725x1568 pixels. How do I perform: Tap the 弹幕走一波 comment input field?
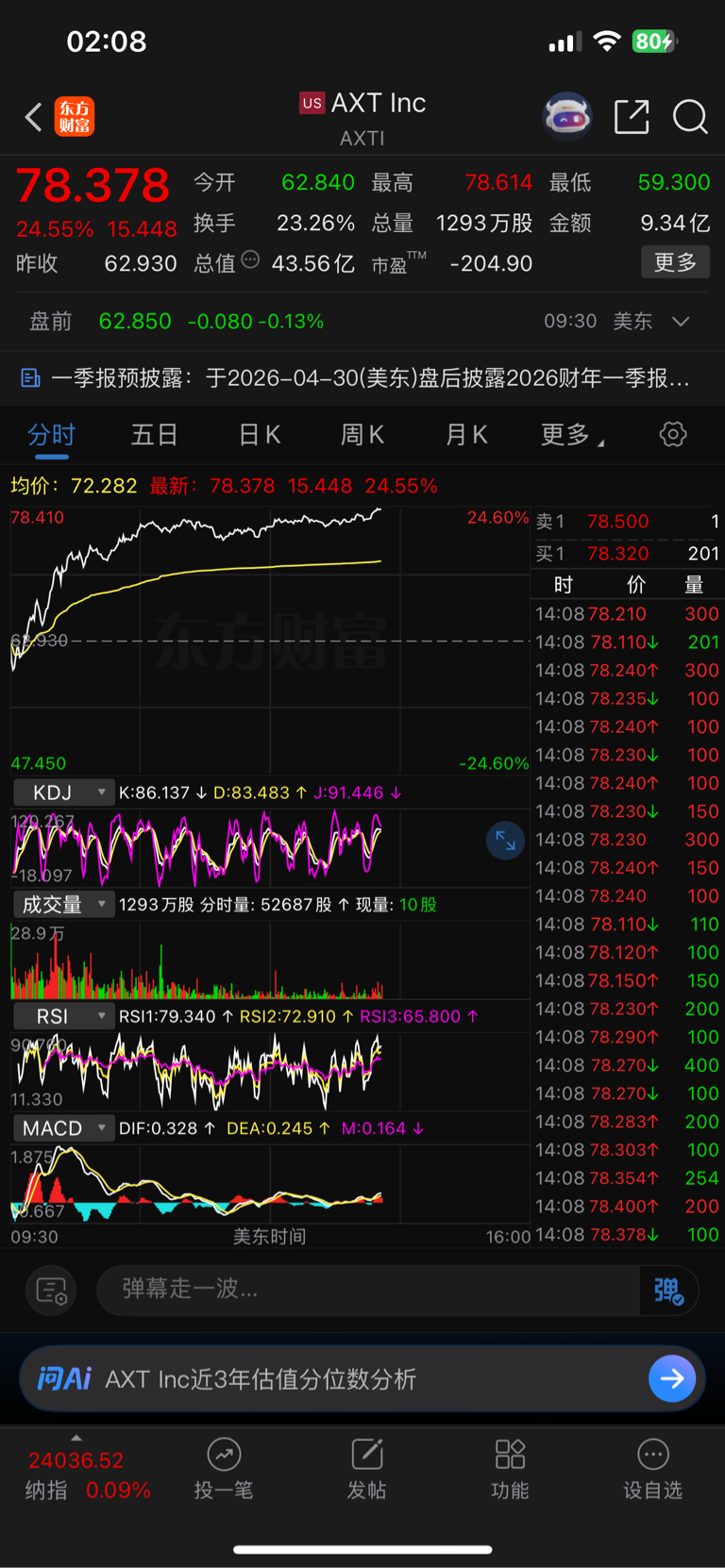click(368, 1290)
